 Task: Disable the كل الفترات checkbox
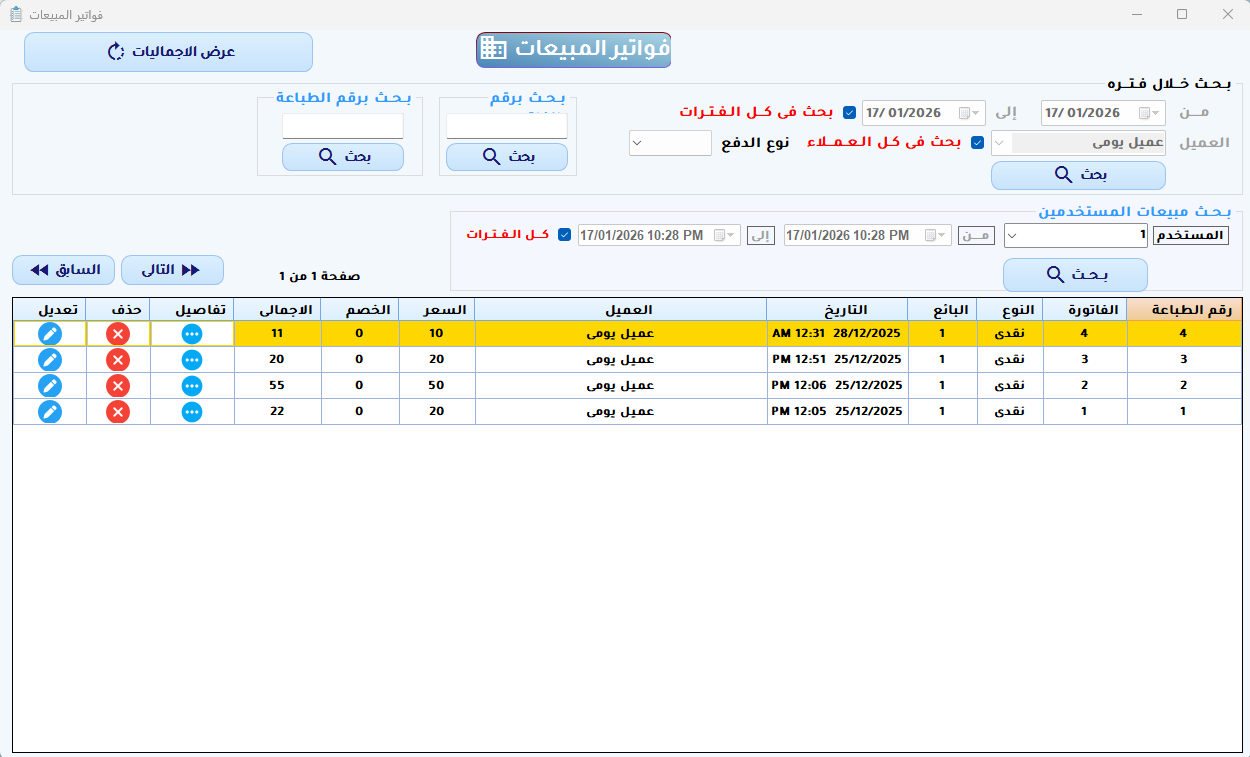pos(565,235)
